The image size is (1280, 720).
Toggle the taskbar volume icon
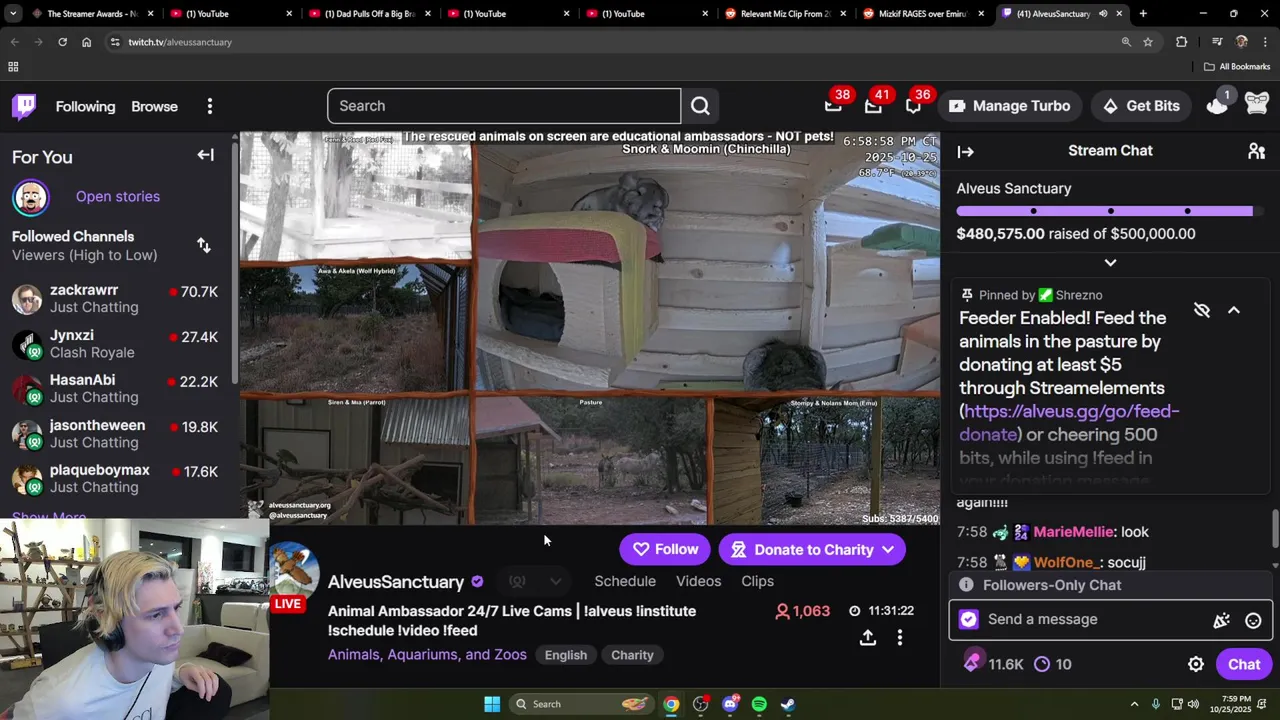[1193, 704]
